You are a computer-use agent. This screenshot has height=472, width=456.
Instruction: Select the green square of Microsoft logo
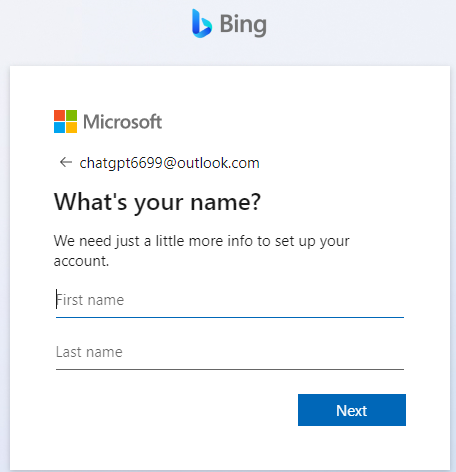click(x=71, y=116)
